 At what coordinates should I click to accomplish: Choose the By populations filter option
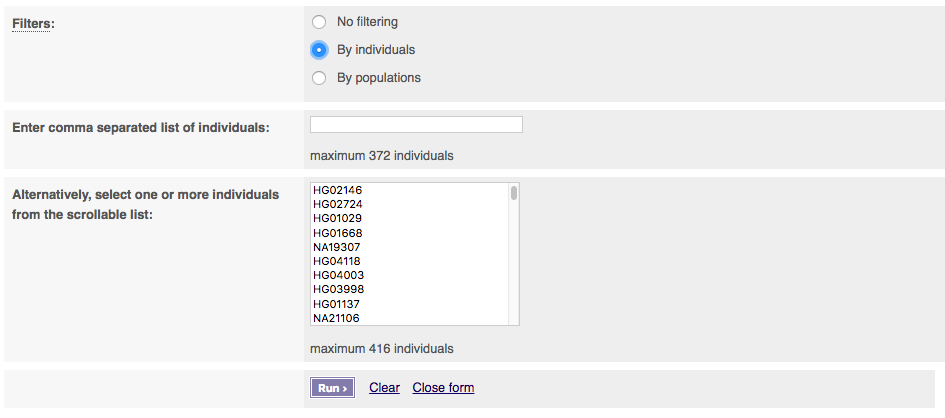click(319, 77)
